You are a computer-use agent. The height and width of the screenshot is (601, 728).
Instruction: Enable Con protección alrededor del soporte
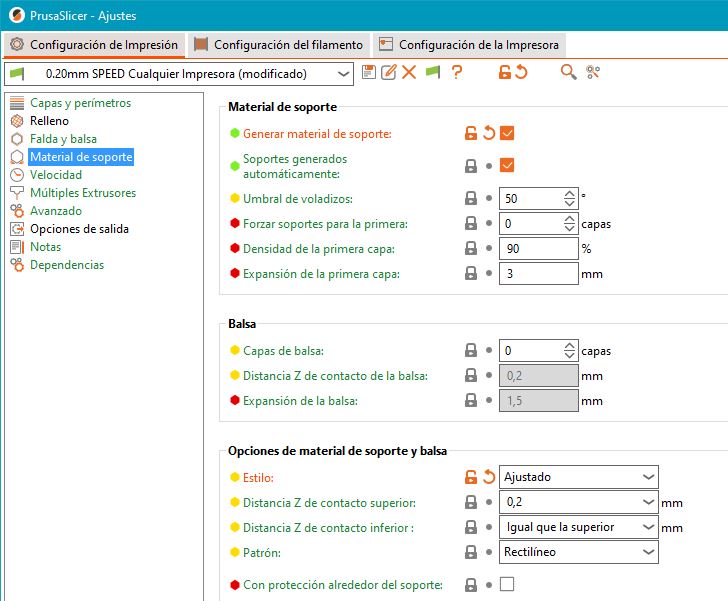click(x=507, y=585)
